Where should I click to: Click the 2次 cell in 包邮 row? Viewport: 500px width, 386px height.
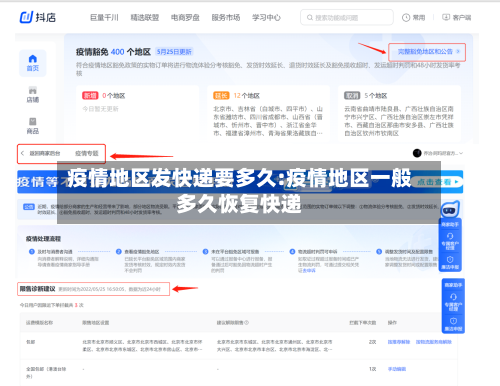pyautogui.click(x=372, y=342)
